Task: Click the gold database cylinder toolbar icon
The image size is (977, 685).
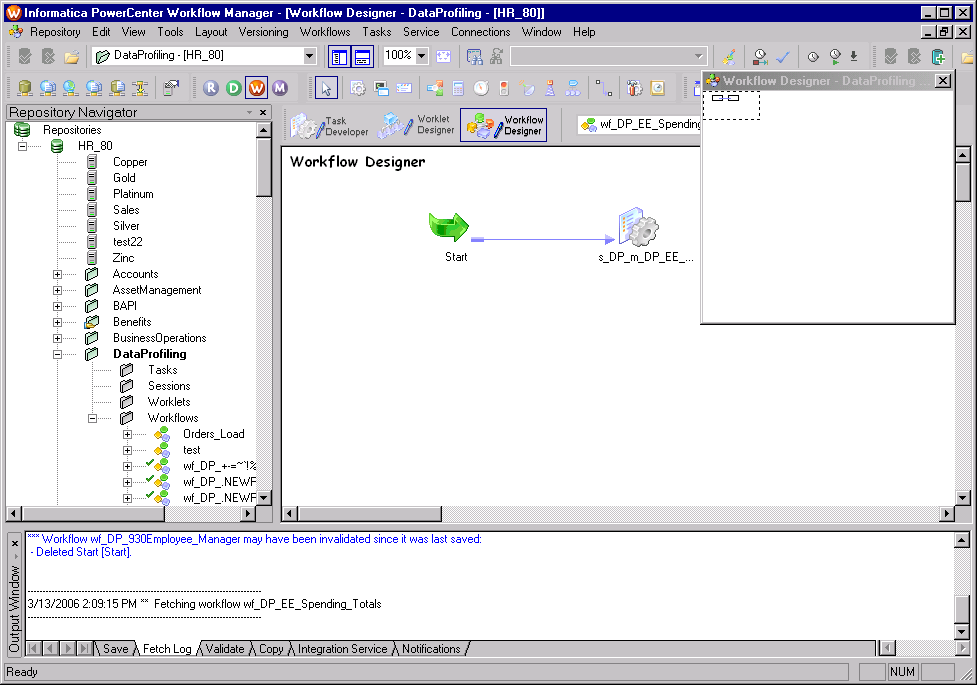Action: 25,89
